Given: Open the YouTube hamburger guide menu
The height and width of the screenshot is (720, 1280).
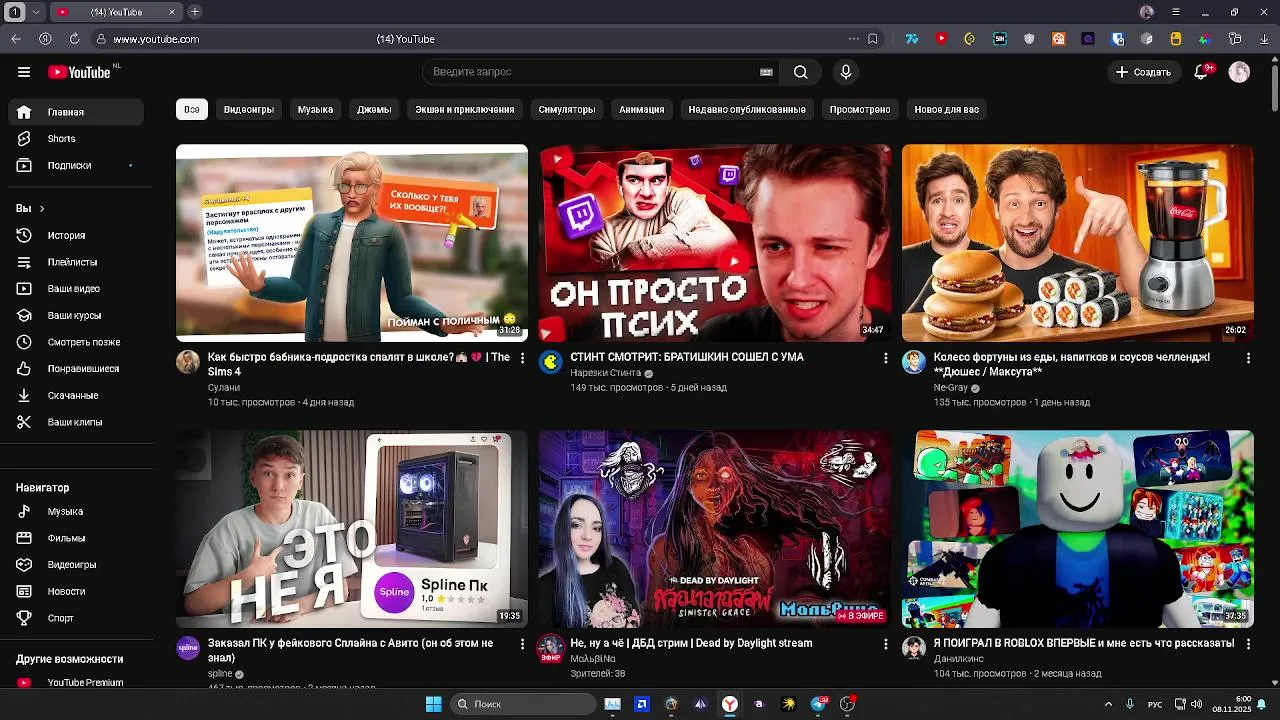Looking at the screenshot, I should [x=24, y=72].
